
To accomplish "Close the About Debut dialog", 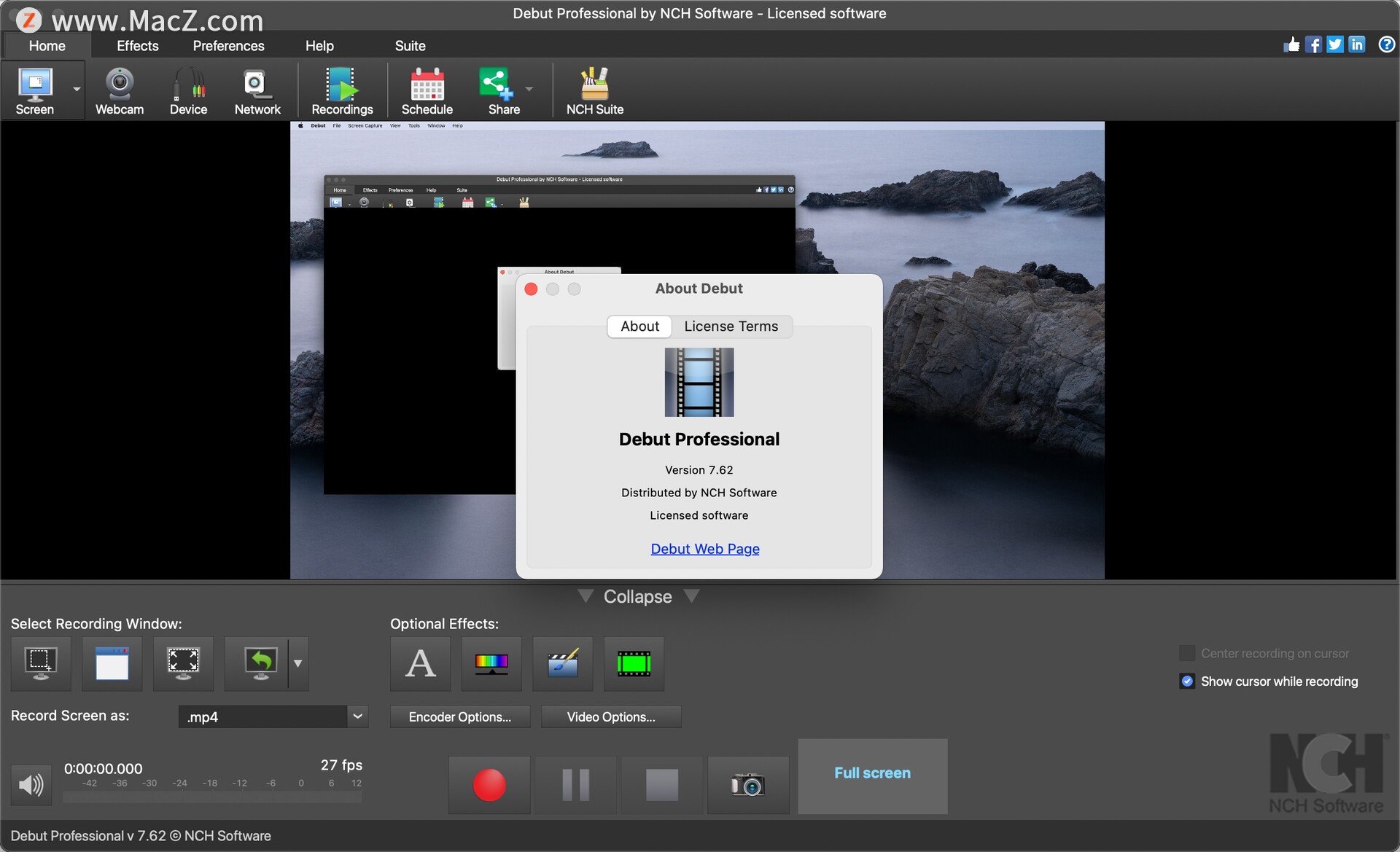I will click(532, 289).
